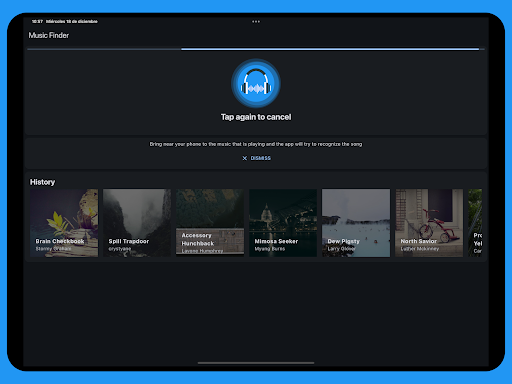Image resolution: width=512 pixels, height=384 pixels.
Task: Open the Brain Checkbook history item
Action: click(x=64, y=223)
